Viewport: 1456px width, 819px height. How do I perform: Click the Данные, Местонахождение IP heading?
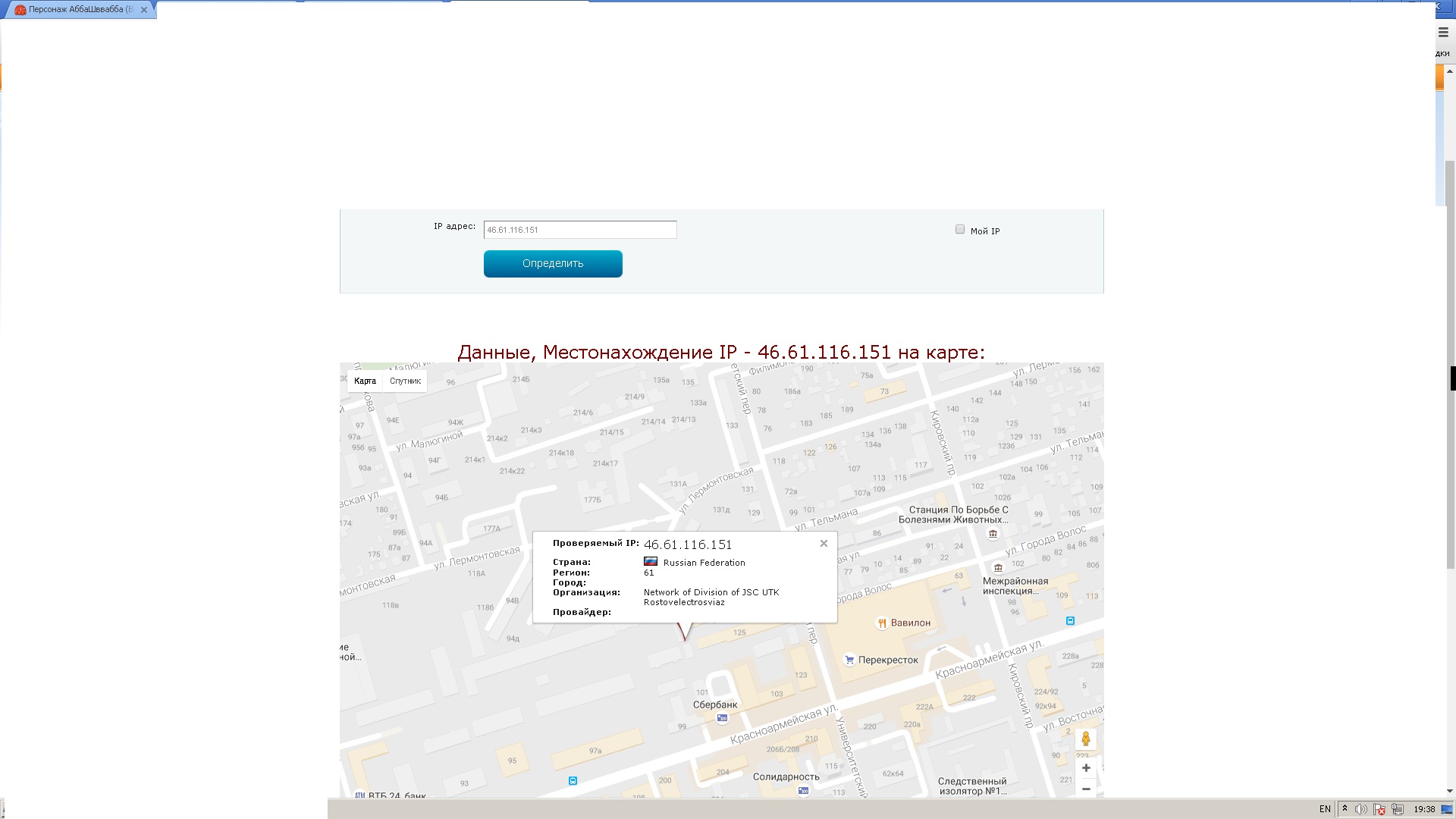[721, 353]
